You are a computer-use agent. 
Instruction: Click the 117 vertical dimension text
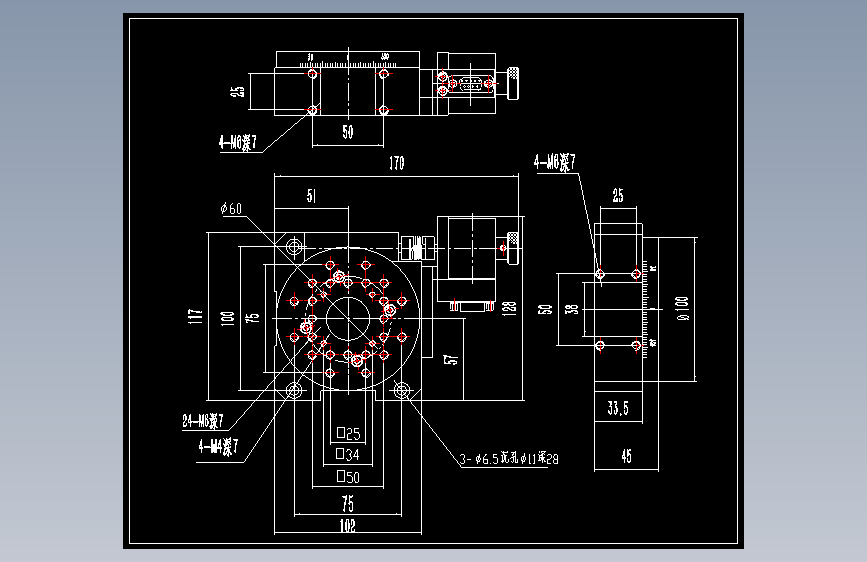pyautogui.click(x=195, y=316)
